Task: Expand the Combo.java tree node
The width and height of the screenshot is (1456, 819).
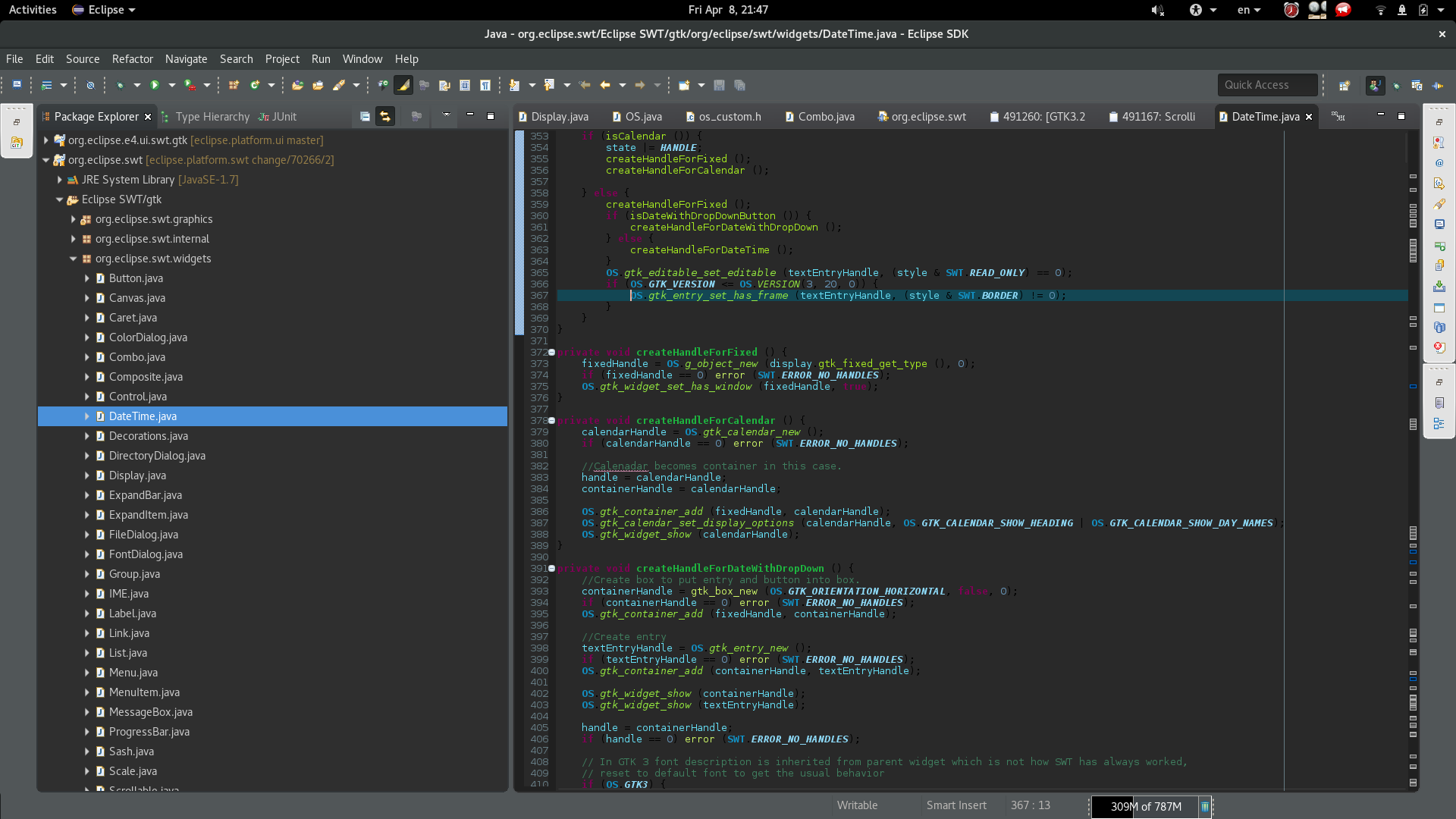Action: tap(86, 357)
